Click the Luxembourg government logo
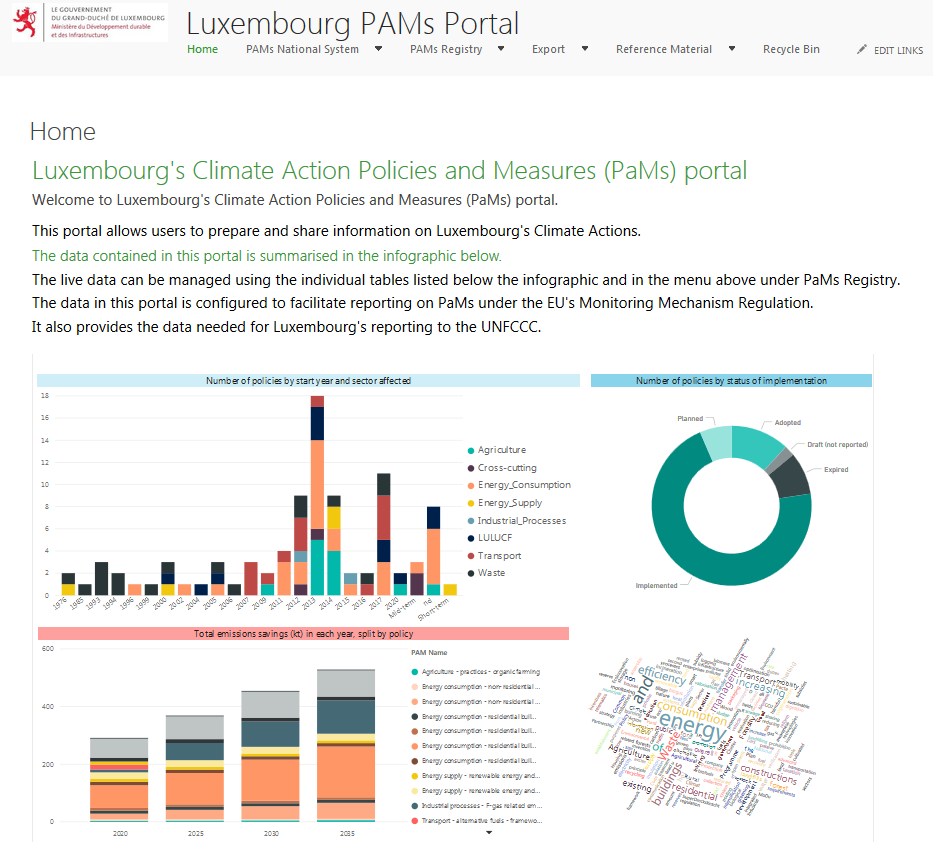This screenshot has width=933, height=842. 88,22
